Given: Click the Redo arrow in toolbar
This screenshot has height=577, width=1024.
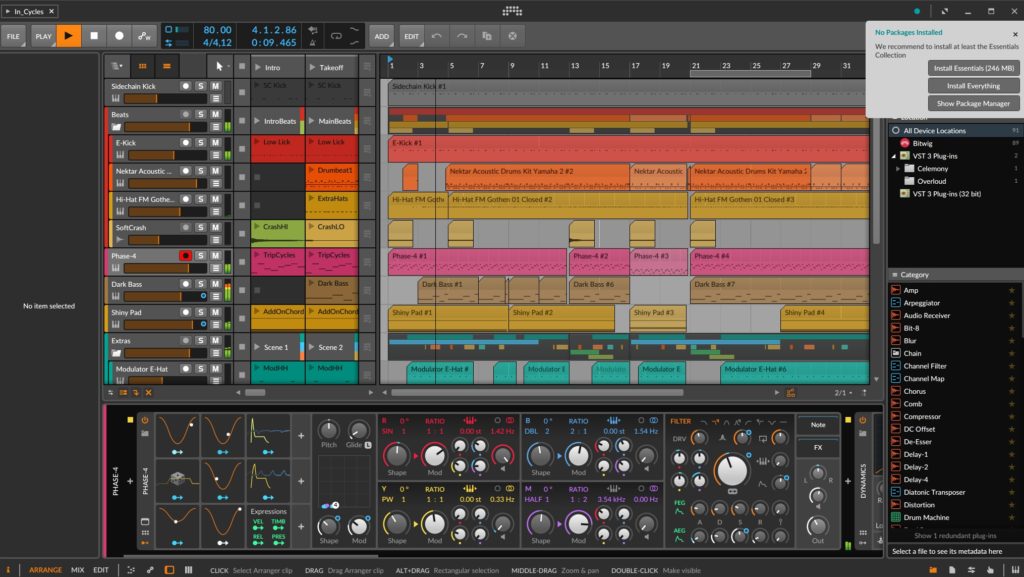Looking at the screenshot, I should (x=462, y=36).
